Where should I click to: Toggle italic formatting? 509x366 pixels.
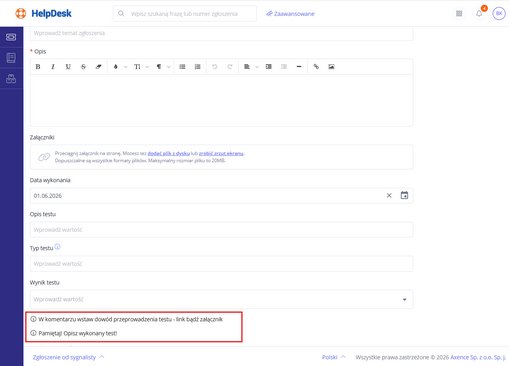pyautogui.click(x=53, y=67)
